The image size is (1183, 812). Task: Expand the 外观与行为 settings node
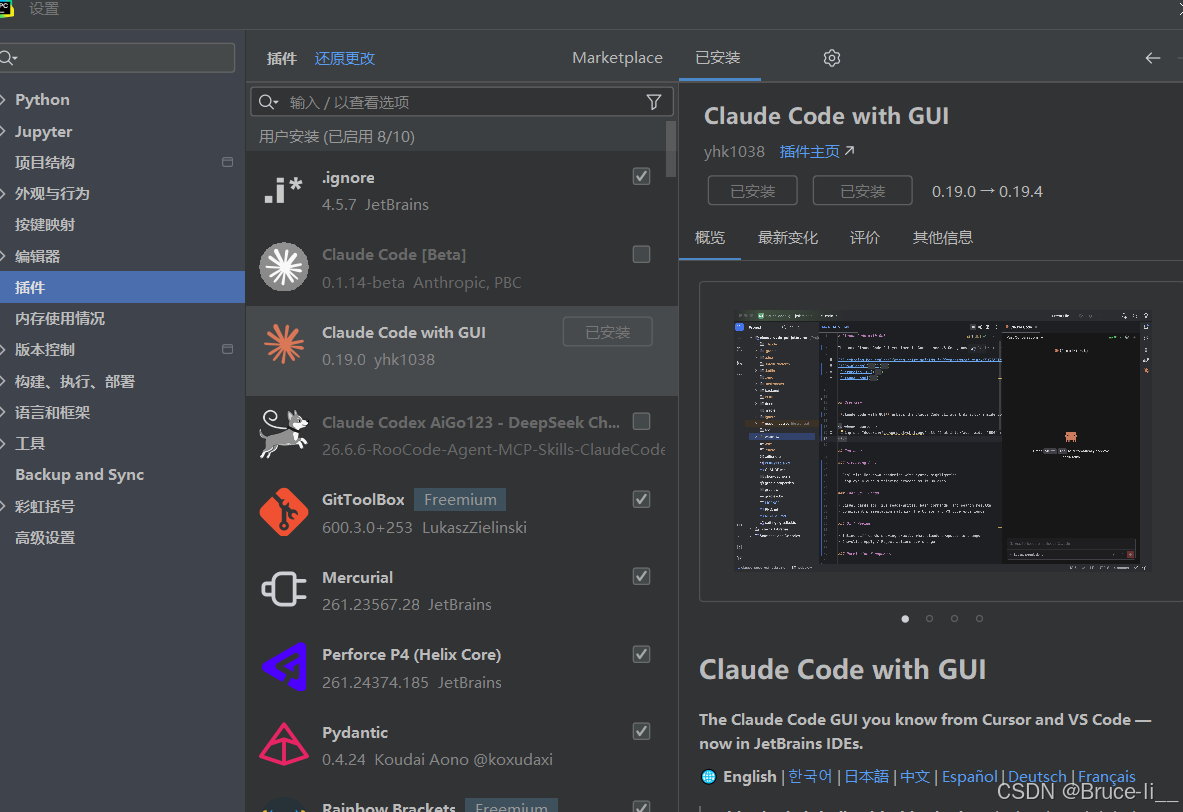click(4, 193)
